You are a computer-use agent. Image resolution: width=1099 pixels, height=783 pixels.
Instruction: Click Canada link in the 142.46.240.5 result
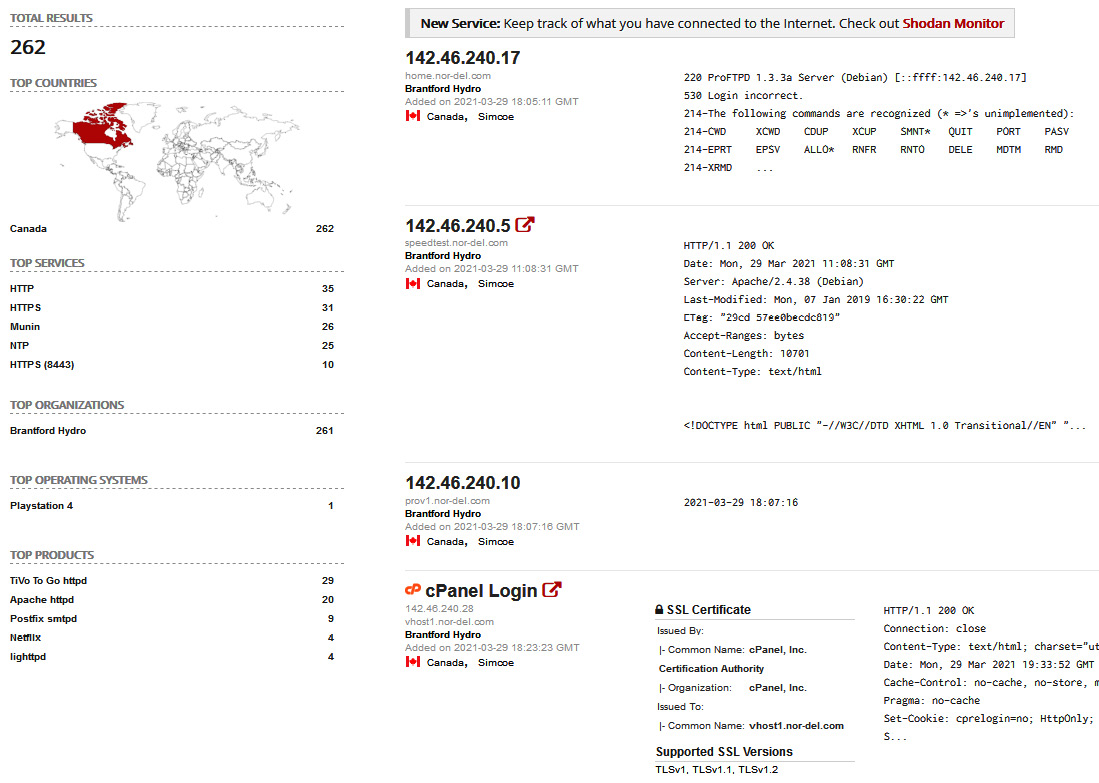[445, 283]
